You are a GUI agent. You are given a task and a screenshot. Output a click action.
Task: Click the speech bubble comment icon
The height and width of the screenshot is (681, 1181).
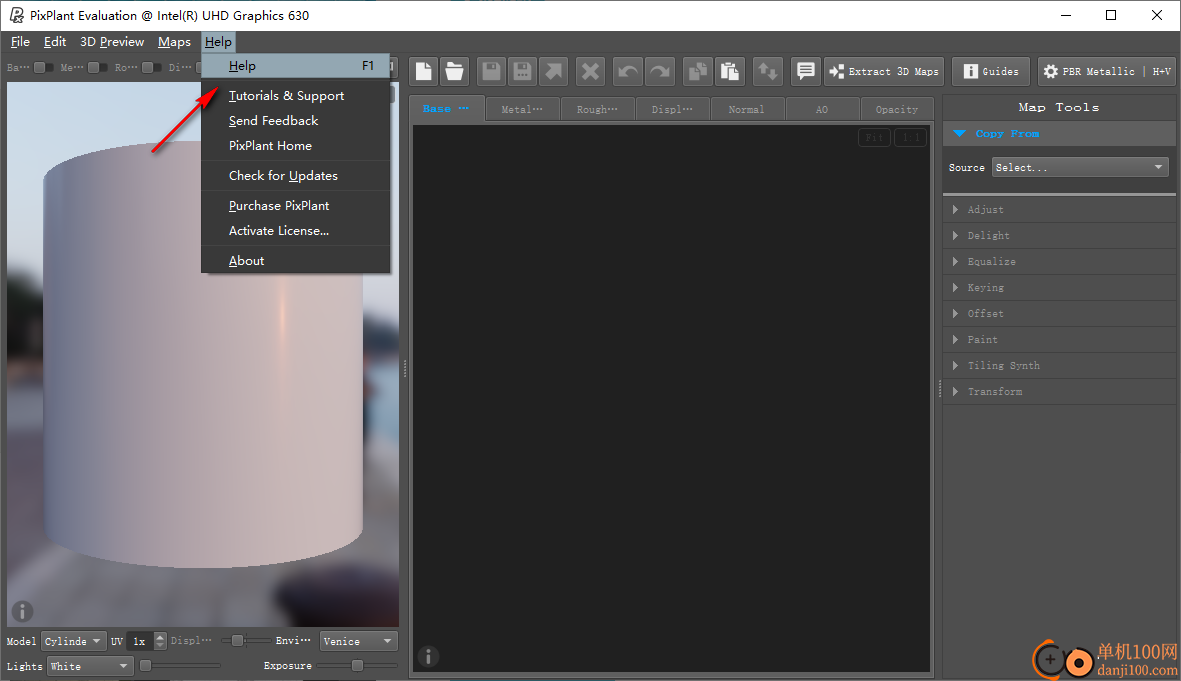[805, 72]
